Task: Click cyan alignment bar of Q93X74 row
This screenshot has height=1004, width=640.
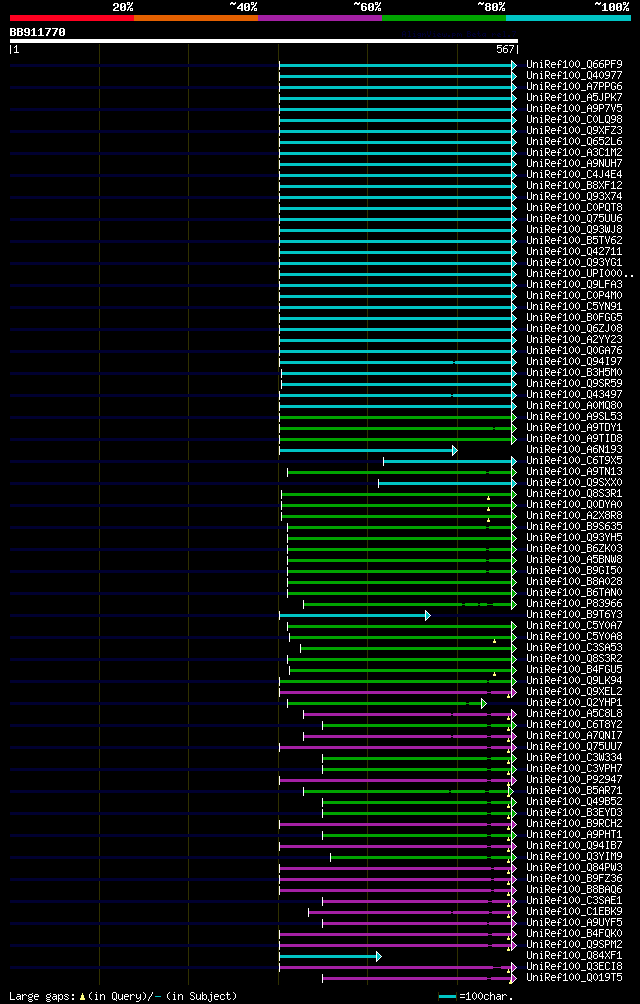Action: [396, 197]
